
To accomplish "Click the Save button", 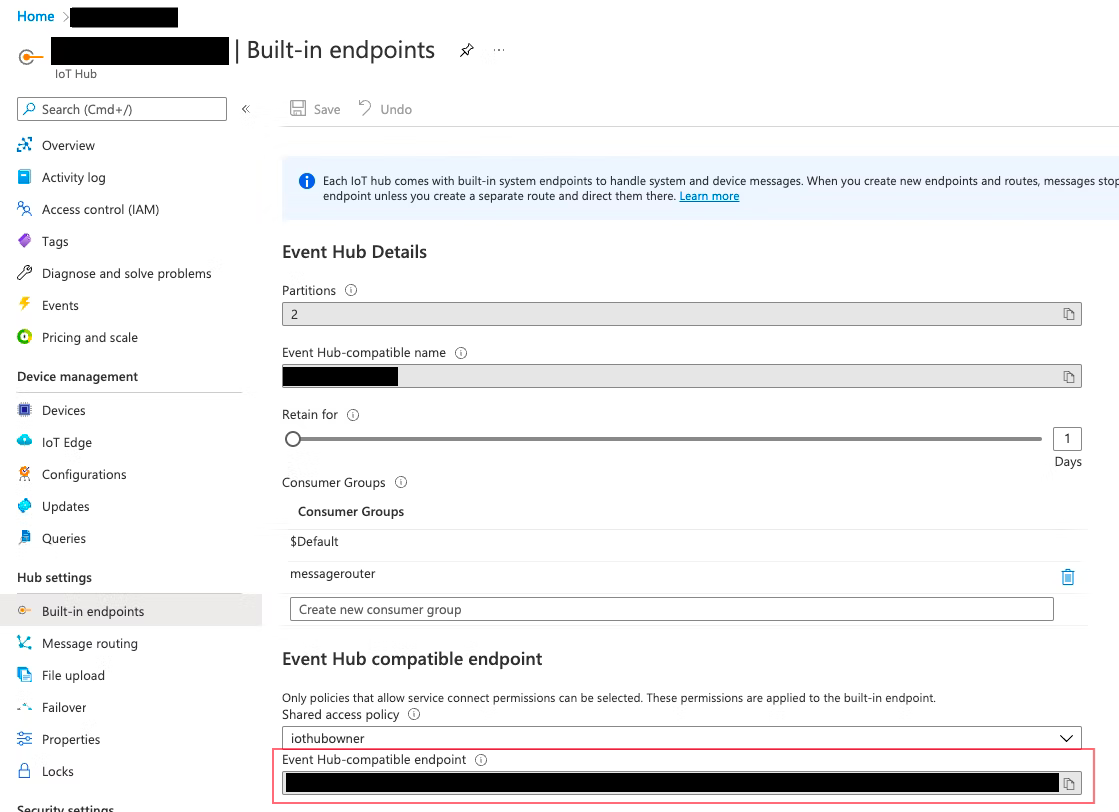I will pos(315,109).
